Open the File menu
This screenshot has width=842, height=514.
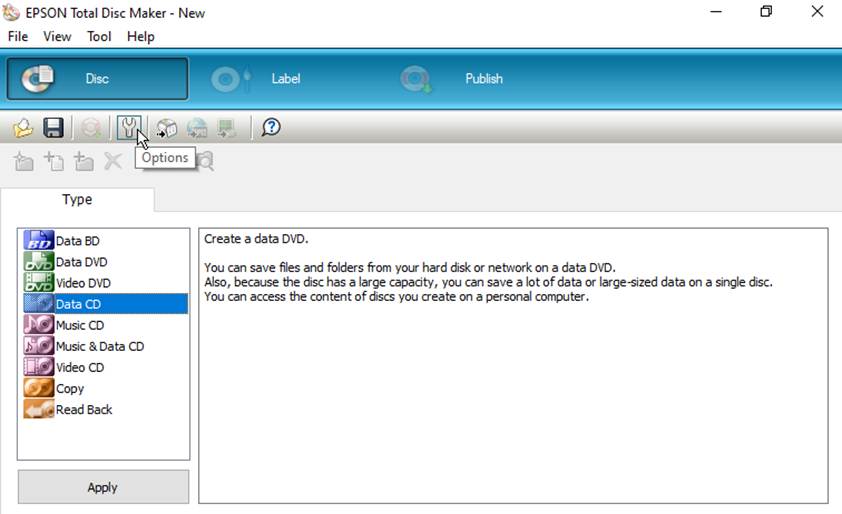point(18,37)
